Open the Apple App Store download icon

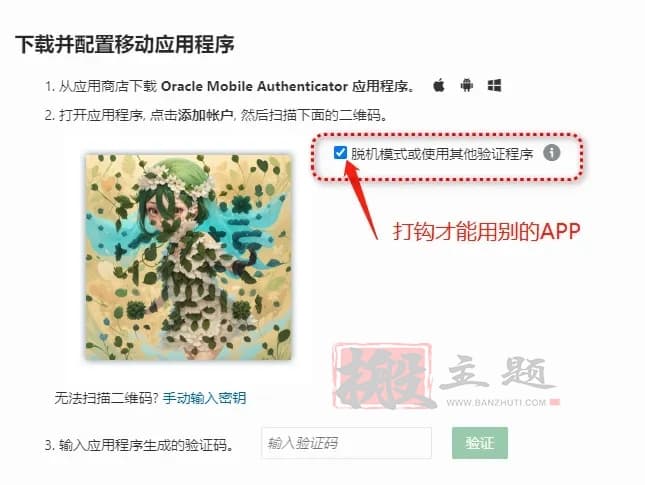[x=439, y=85]
